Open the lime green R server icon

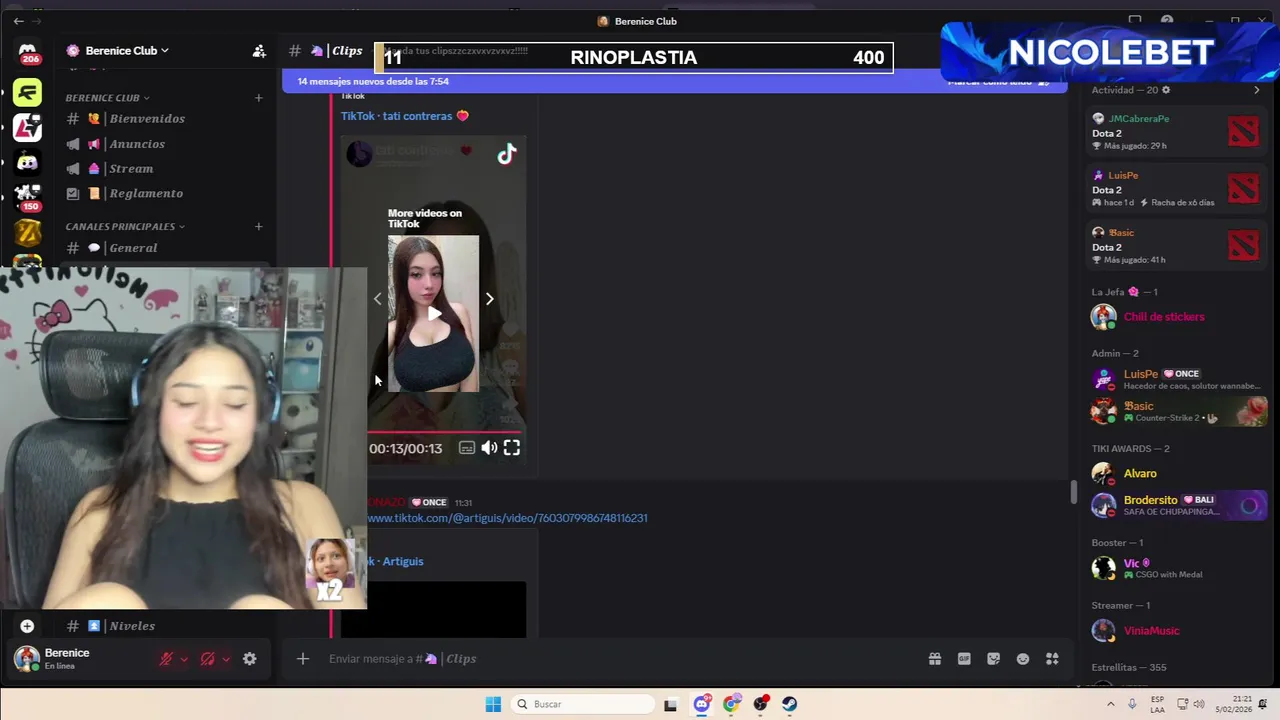click(28, 93)
